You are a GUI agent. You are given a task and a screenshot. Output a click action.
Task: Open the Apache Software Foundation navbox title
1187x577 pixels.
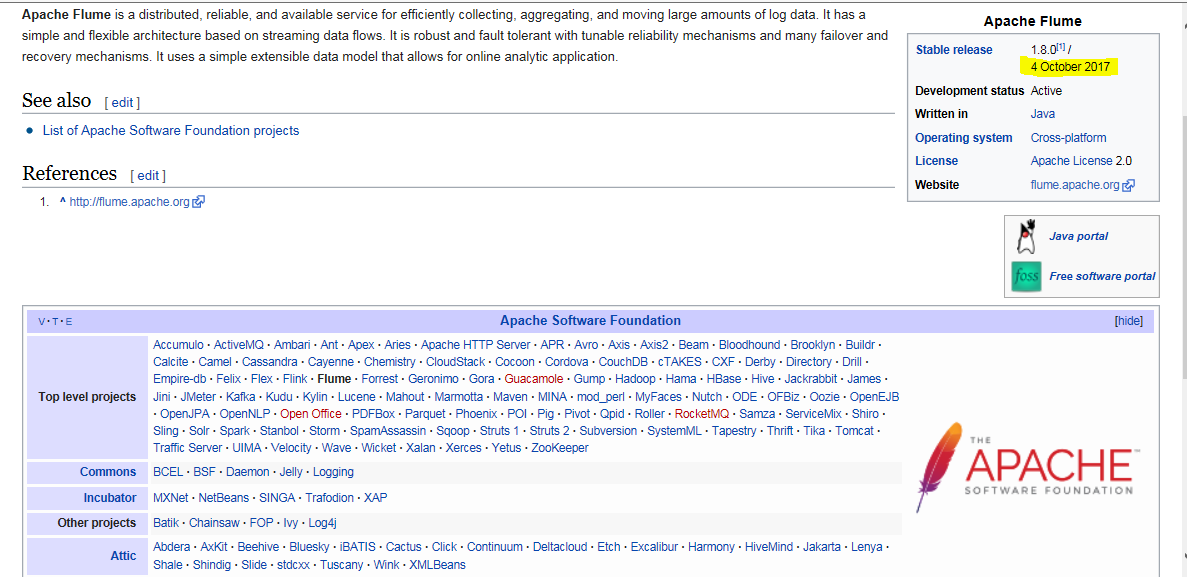coord(590,320)
